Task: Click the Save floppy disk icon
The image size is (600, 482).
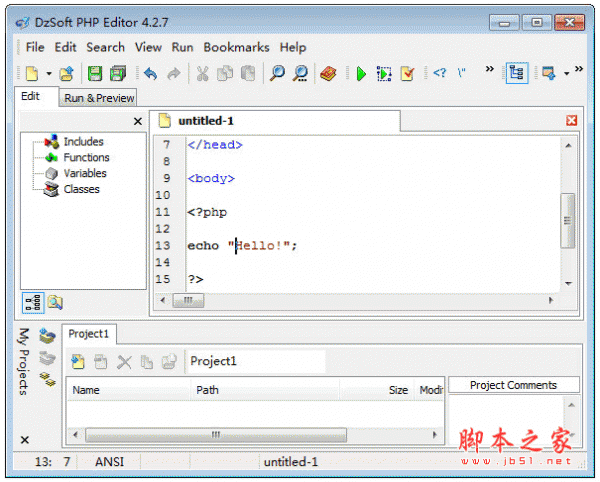Action: click(95, 73)
